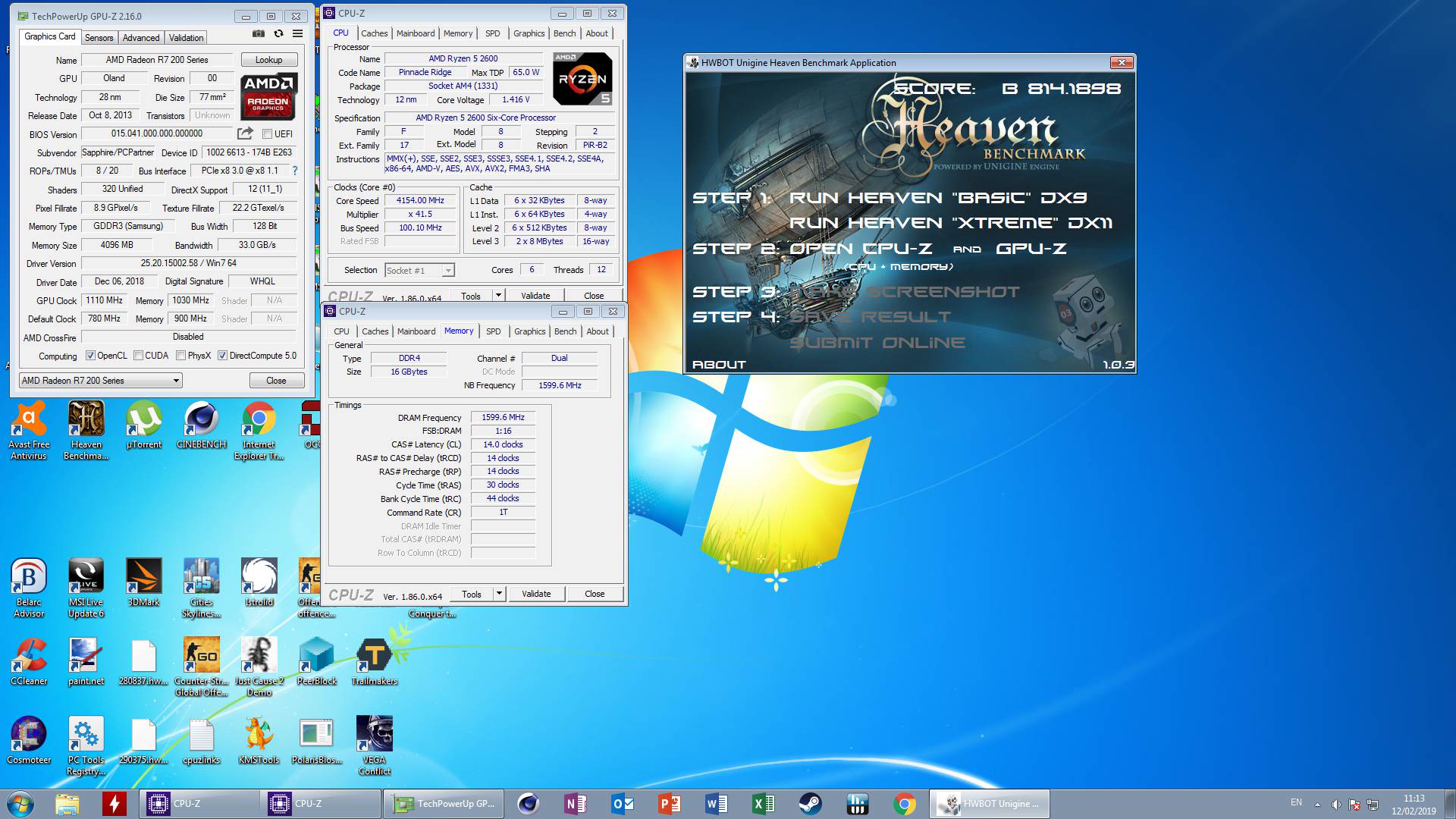1456x819 pixels.
Task: Open Socket #1 selection dropdown
Action: coord(419,271)
